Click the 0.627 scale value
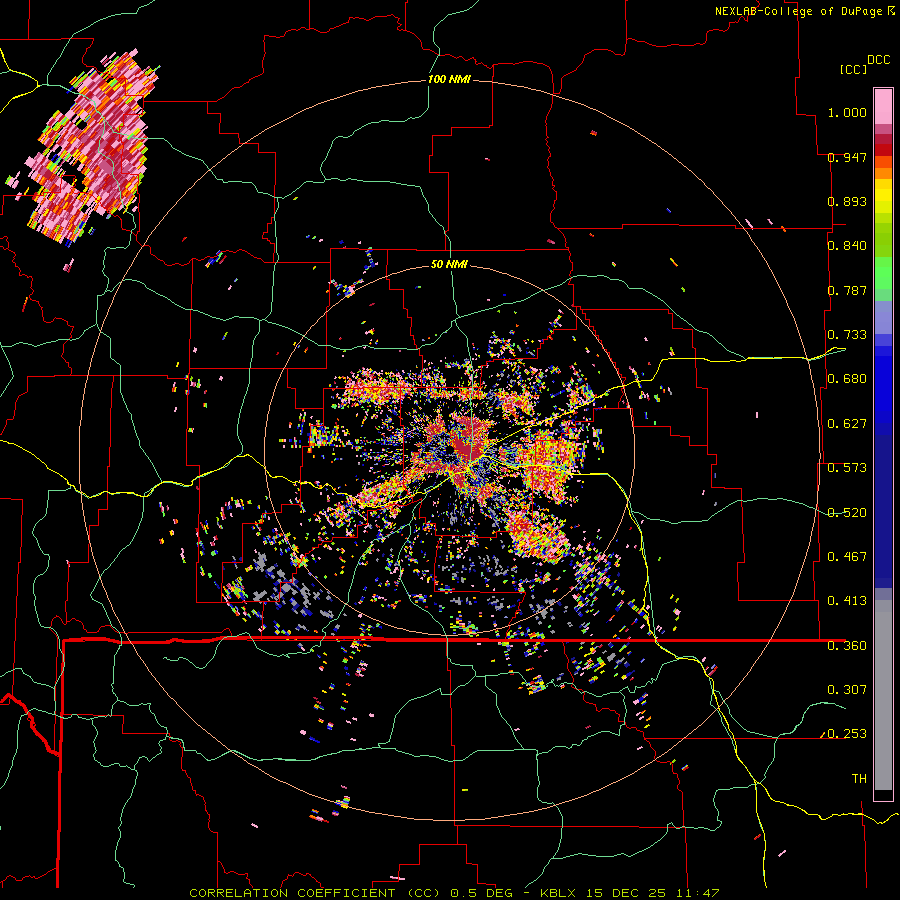This screenshot has width=900, height=900. click(x=847, y=424)
